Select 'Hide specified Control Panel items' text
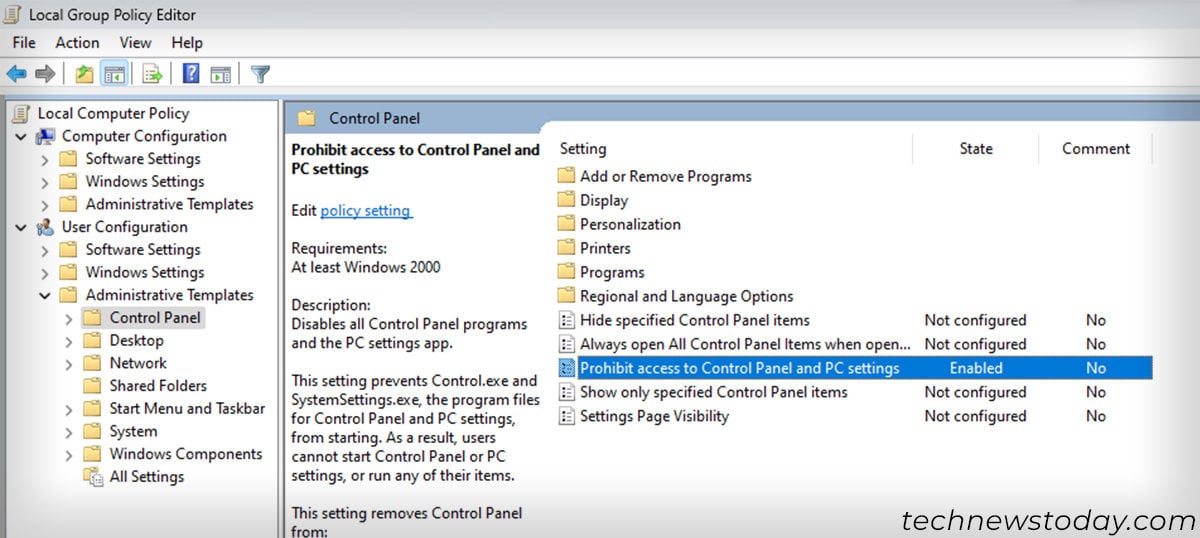The height and width of the screenshot is (538, 1200). coord(695,320)
